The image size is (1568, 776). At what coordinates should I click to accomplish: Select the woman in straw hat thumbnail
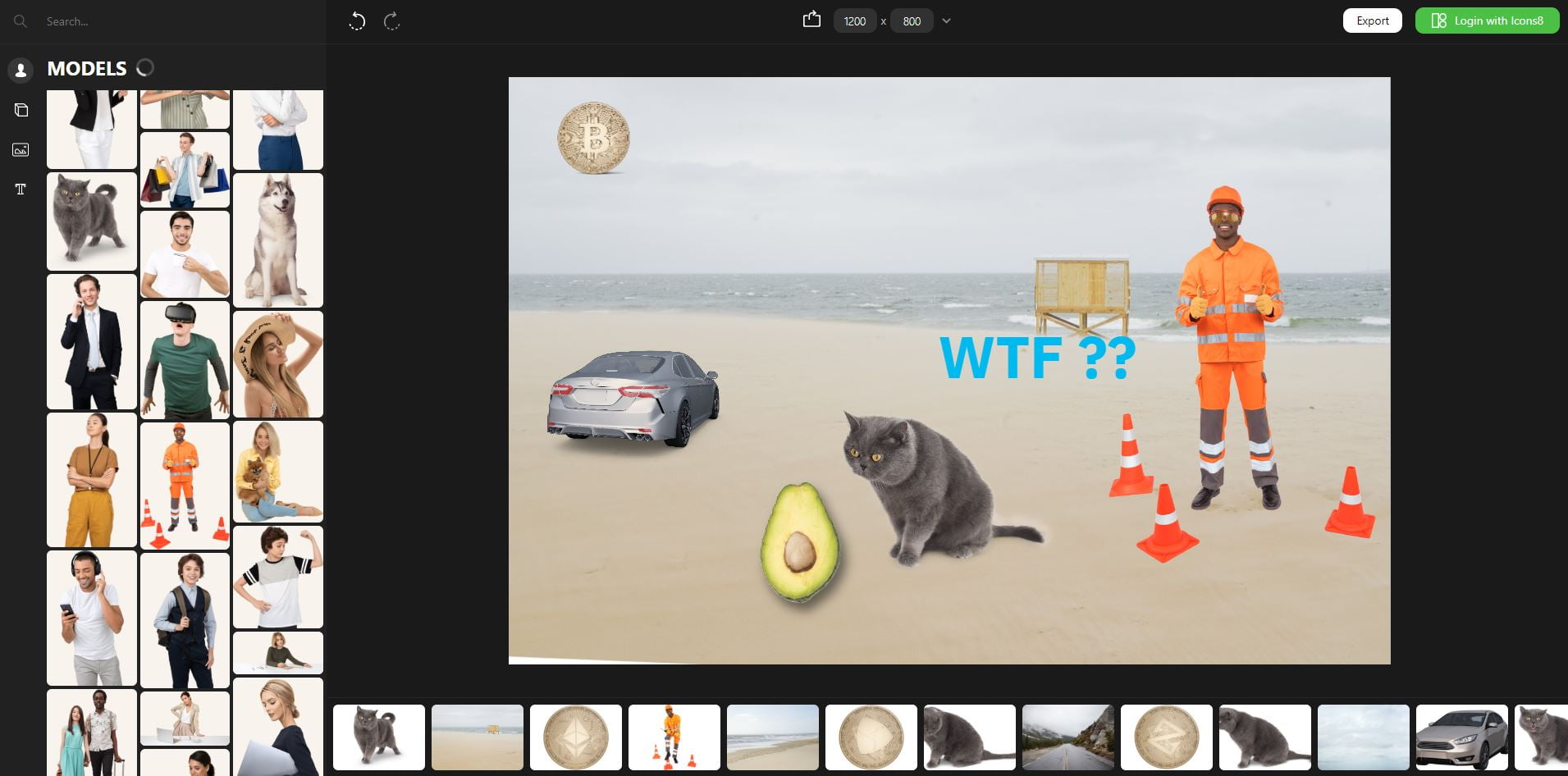click(278, 364)
